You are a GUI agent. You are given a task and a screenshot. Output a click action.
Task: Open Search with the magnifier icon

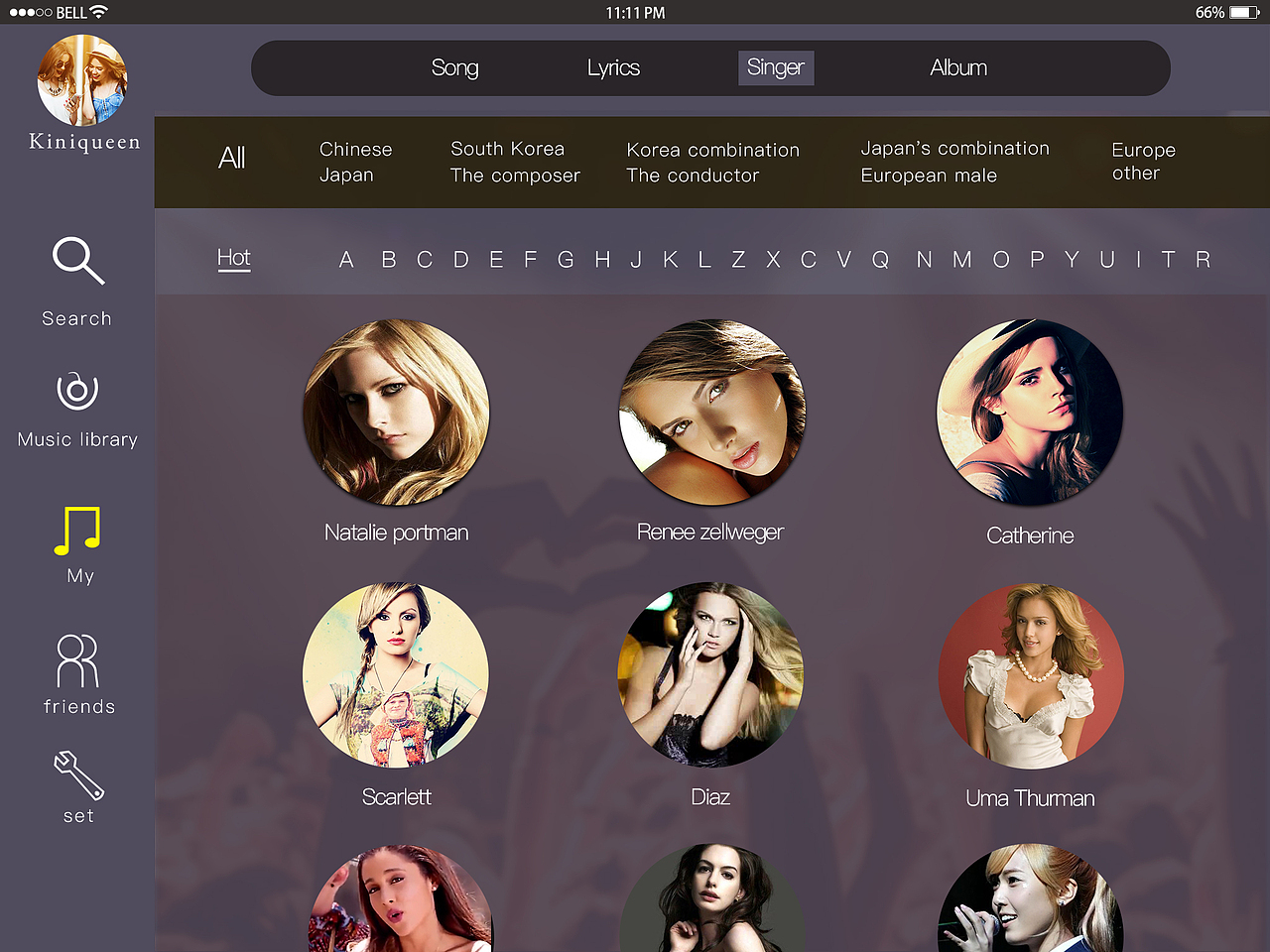[78, 260]
